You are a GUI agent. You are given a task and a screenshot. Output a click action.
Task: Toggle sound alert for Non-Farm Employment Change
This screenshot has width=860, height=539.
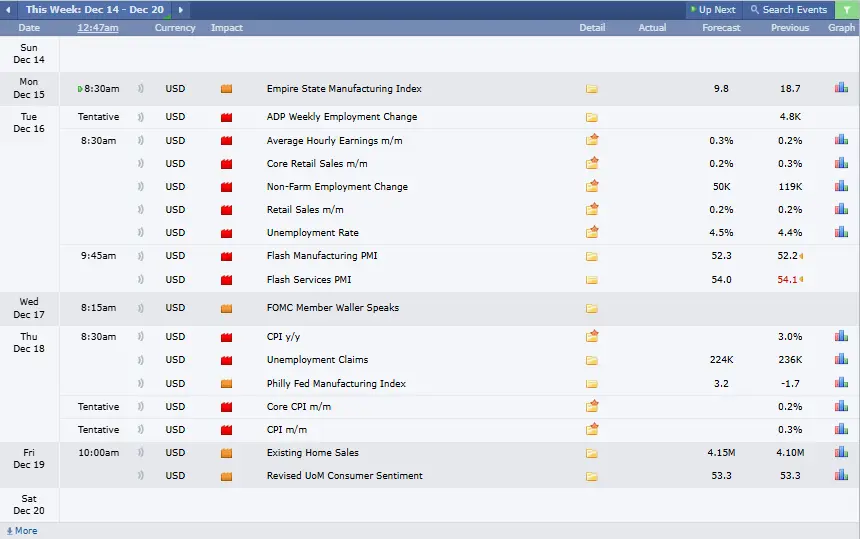(141, 186)
